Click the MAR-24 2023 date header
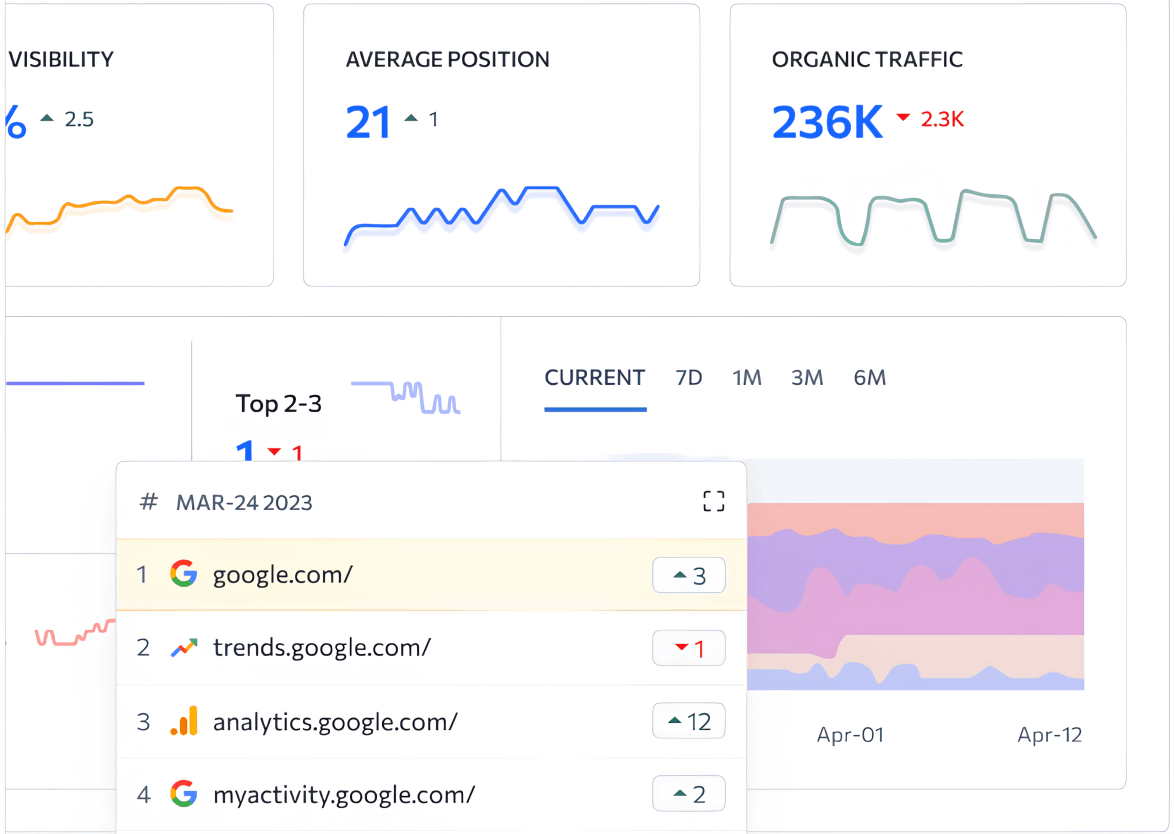Image resolution: width=1174 pixels, height=834 pixels. [244, 502]
